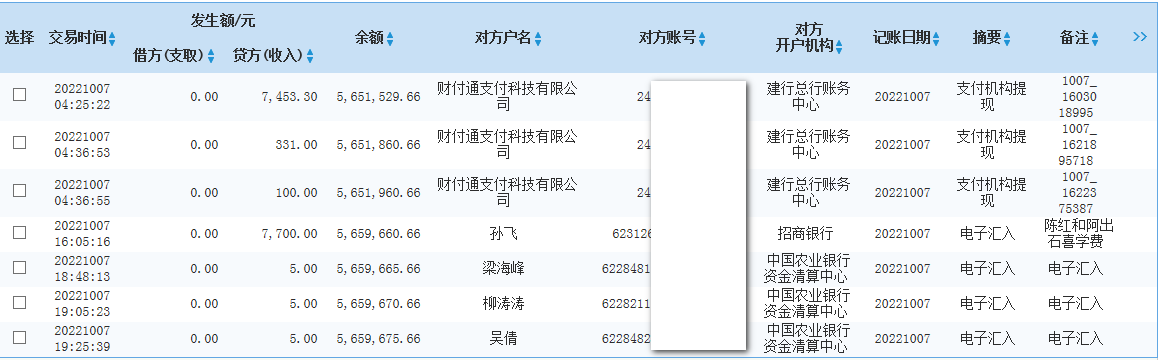
Task: Tick checkbox for 18:48:13 transaction
Action: coord(20,268)
